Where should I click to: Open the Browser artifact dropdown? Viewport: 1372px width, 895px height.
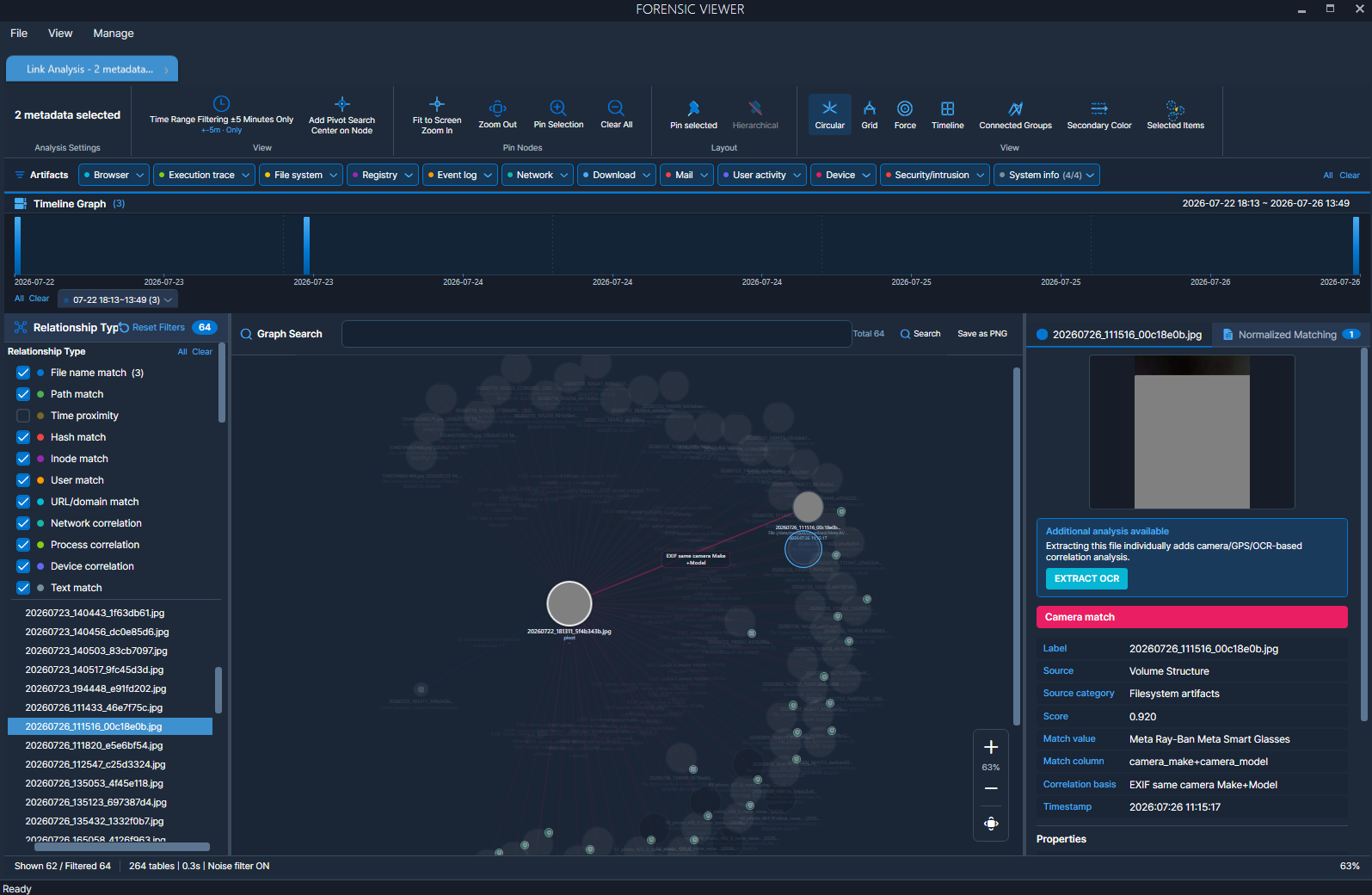114,175
